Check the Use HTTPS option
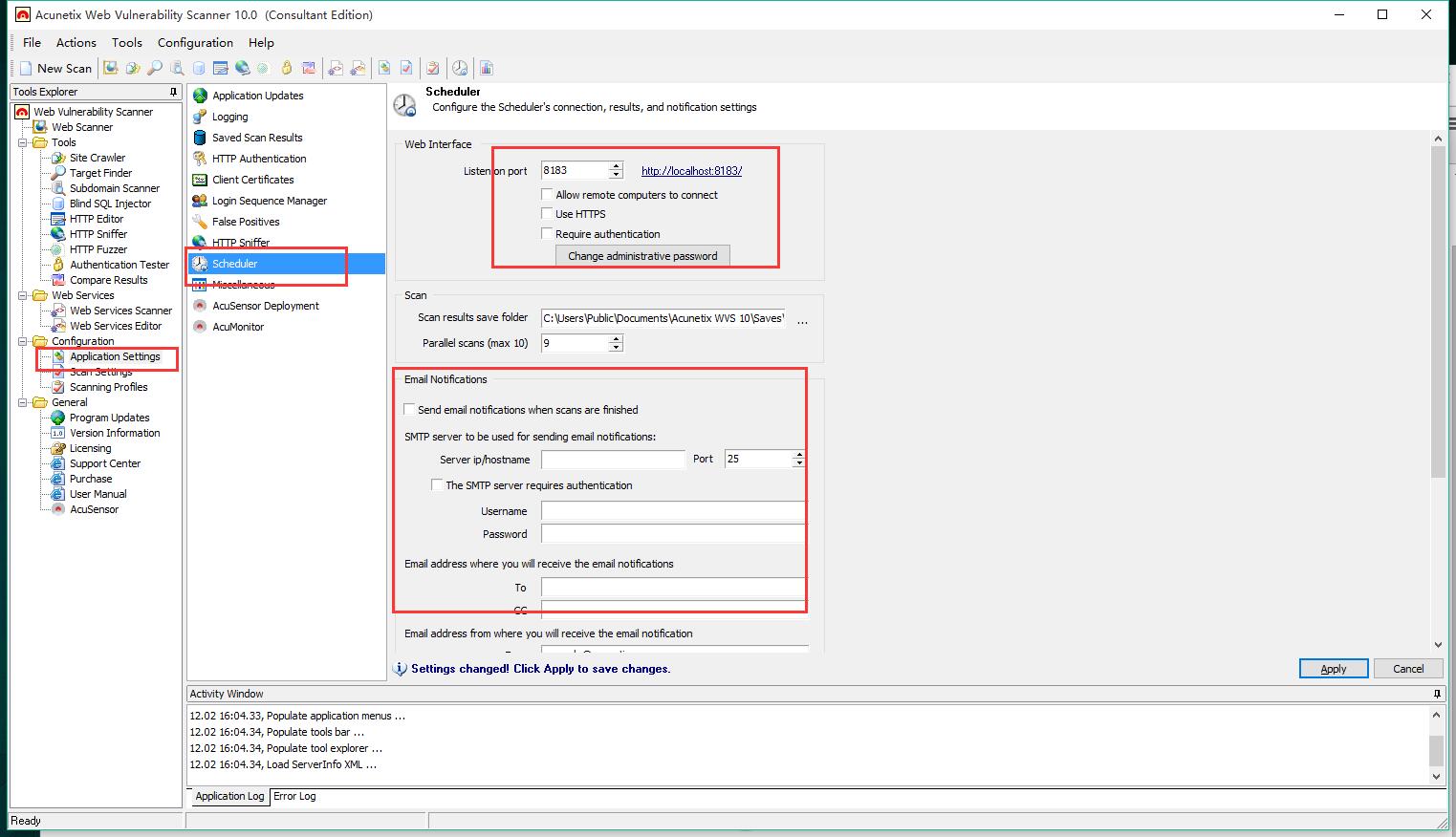Viewport: 1456px width, 837px height. click(x=547, y=214)
